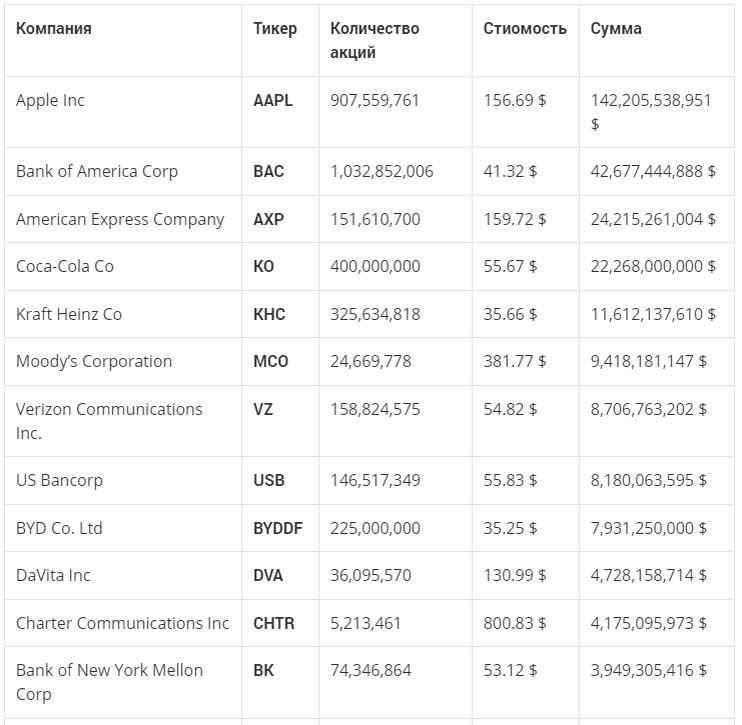Select the Verizon Communications Inc. cell
This screenshot has width=742, height=725.
109,421
